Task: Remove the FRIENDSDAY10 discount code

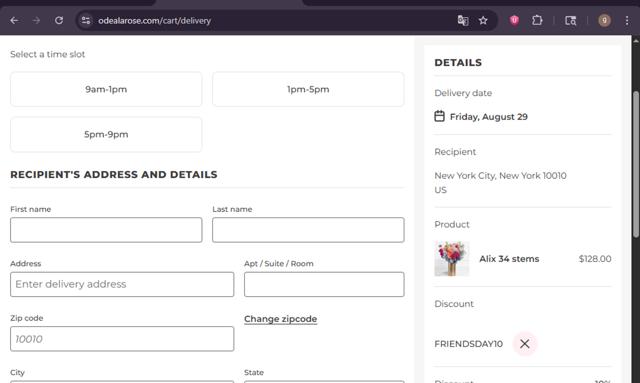Action: point(525,344)
